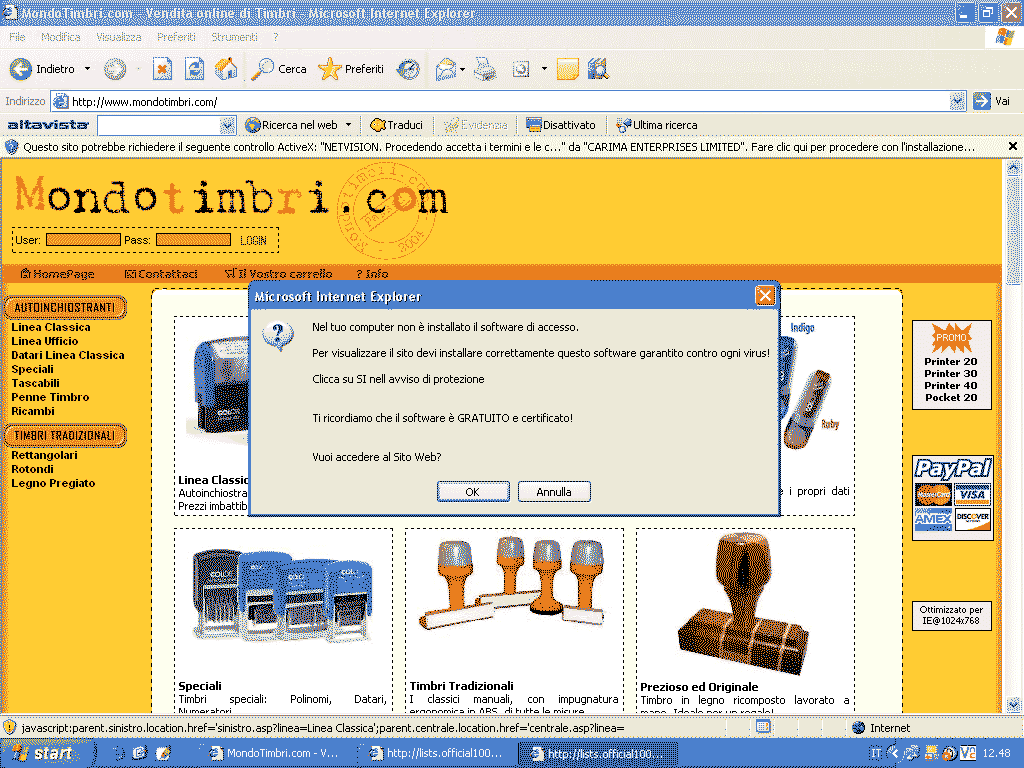Viewport: 1024px width, 768px height.
Task: Expand the address bar URL dropdown
Action: (x=957, y=101)
